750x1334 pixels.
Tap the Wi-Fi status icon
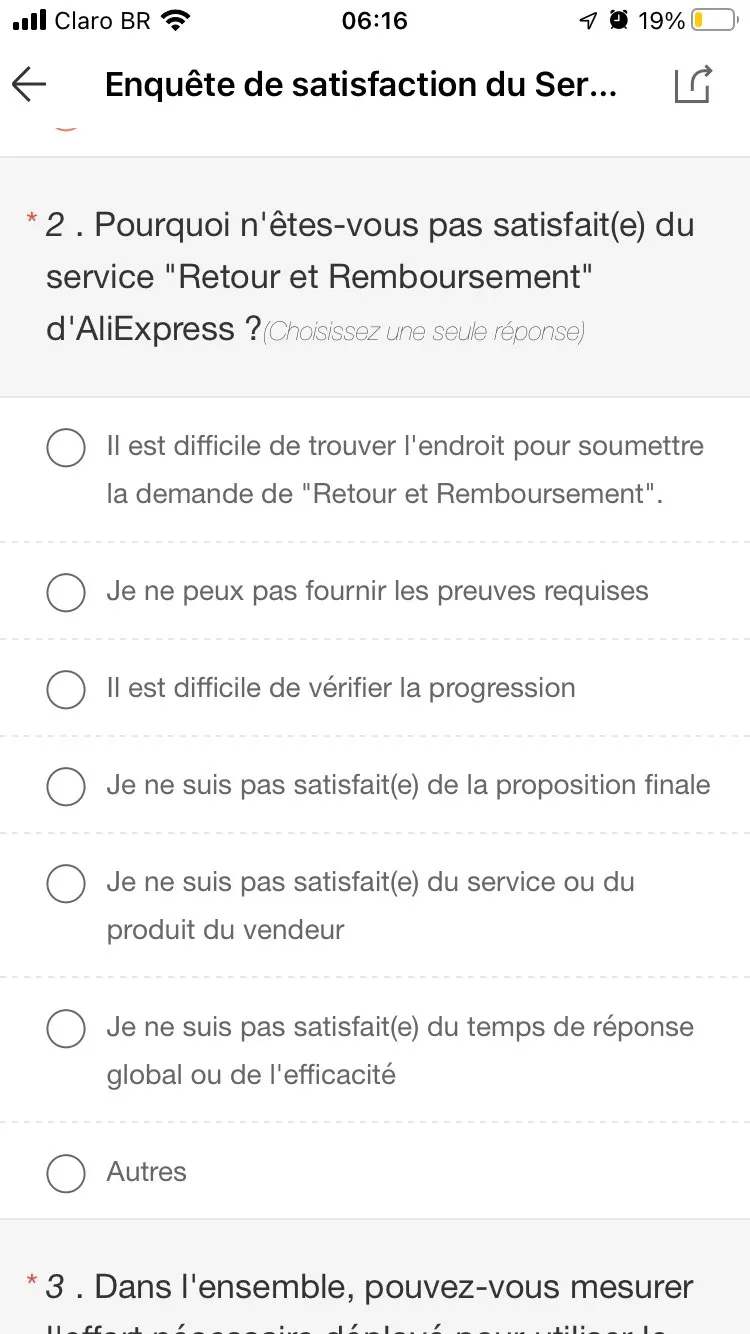[176, 21]
